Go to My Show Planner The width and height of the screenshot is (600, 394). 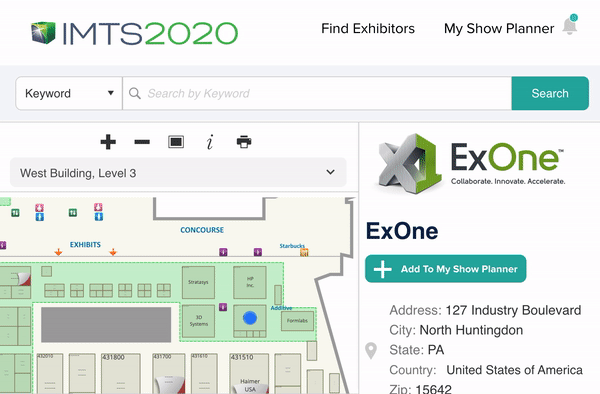[x=499, y=28]
